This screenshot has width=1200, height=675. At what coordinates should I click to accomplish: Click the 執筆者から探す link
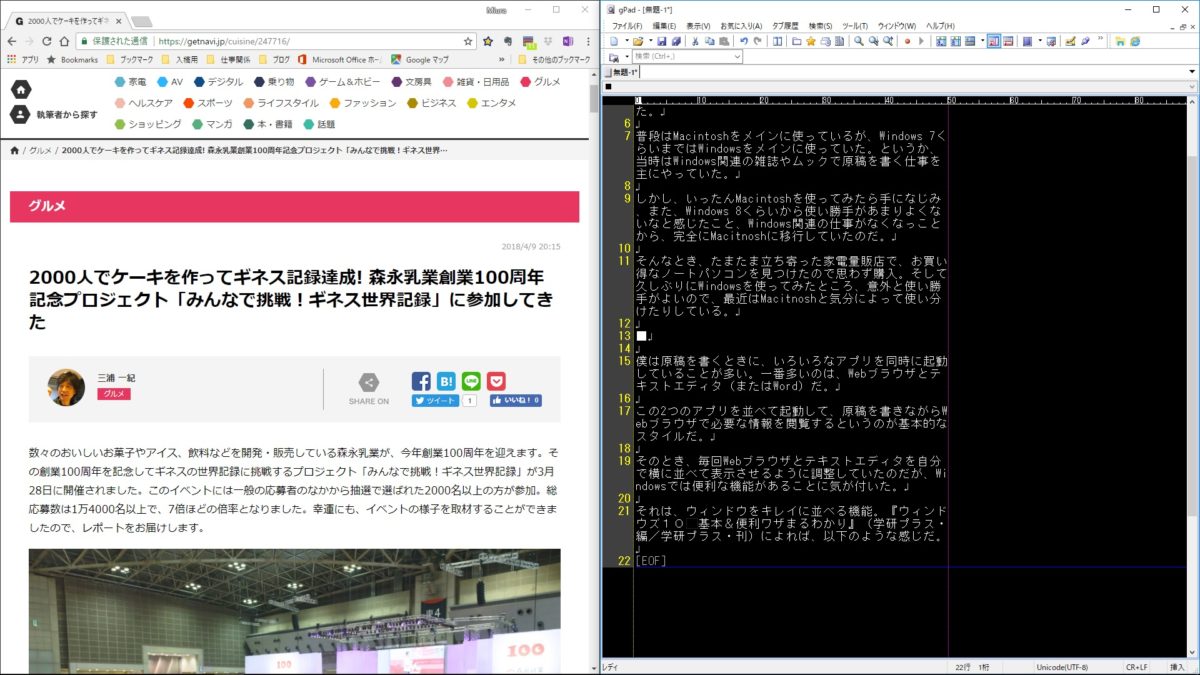click(x=67, y=114)
